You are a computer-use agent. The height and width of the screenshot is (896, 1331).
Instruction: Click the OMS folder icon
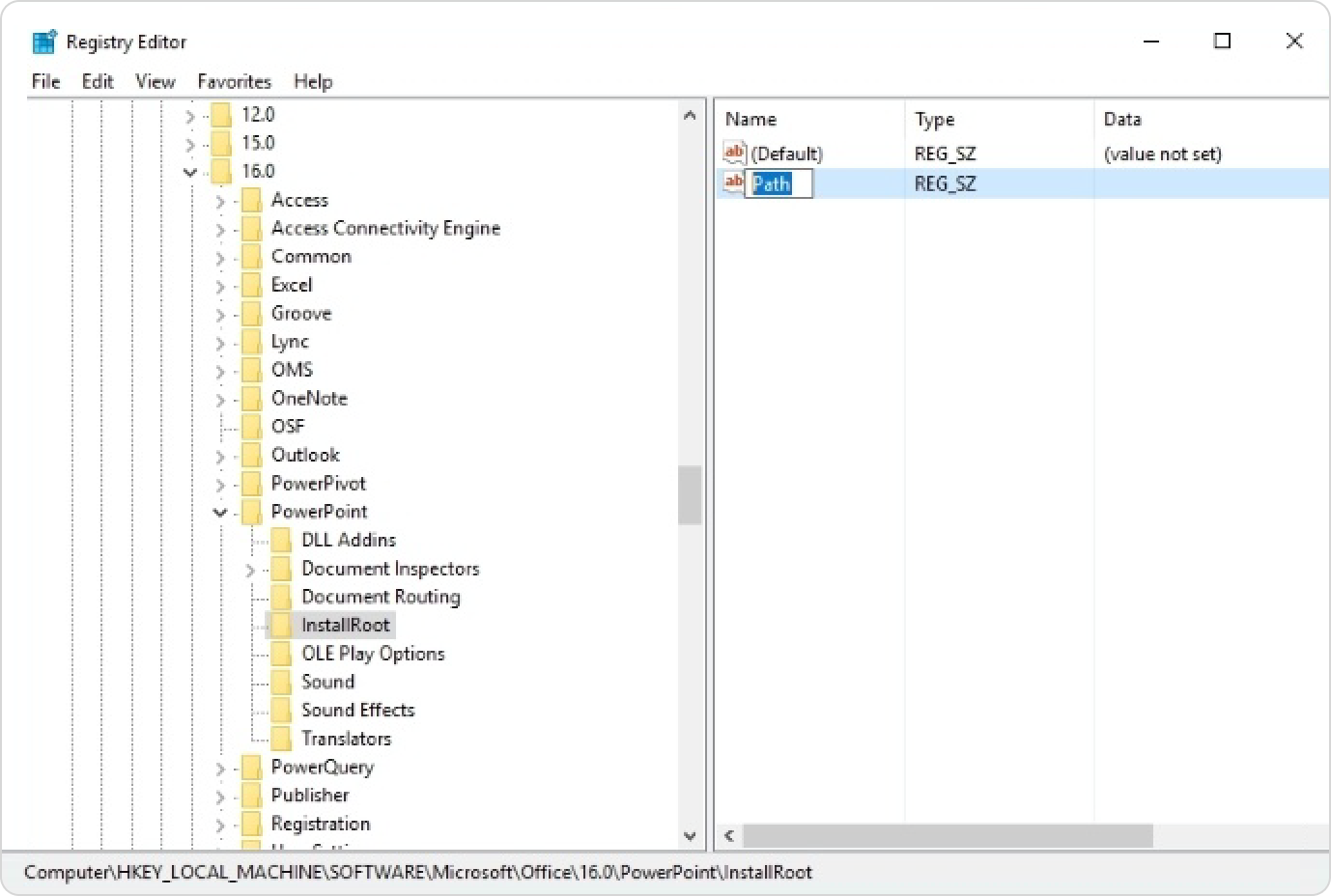click(251, 370)
